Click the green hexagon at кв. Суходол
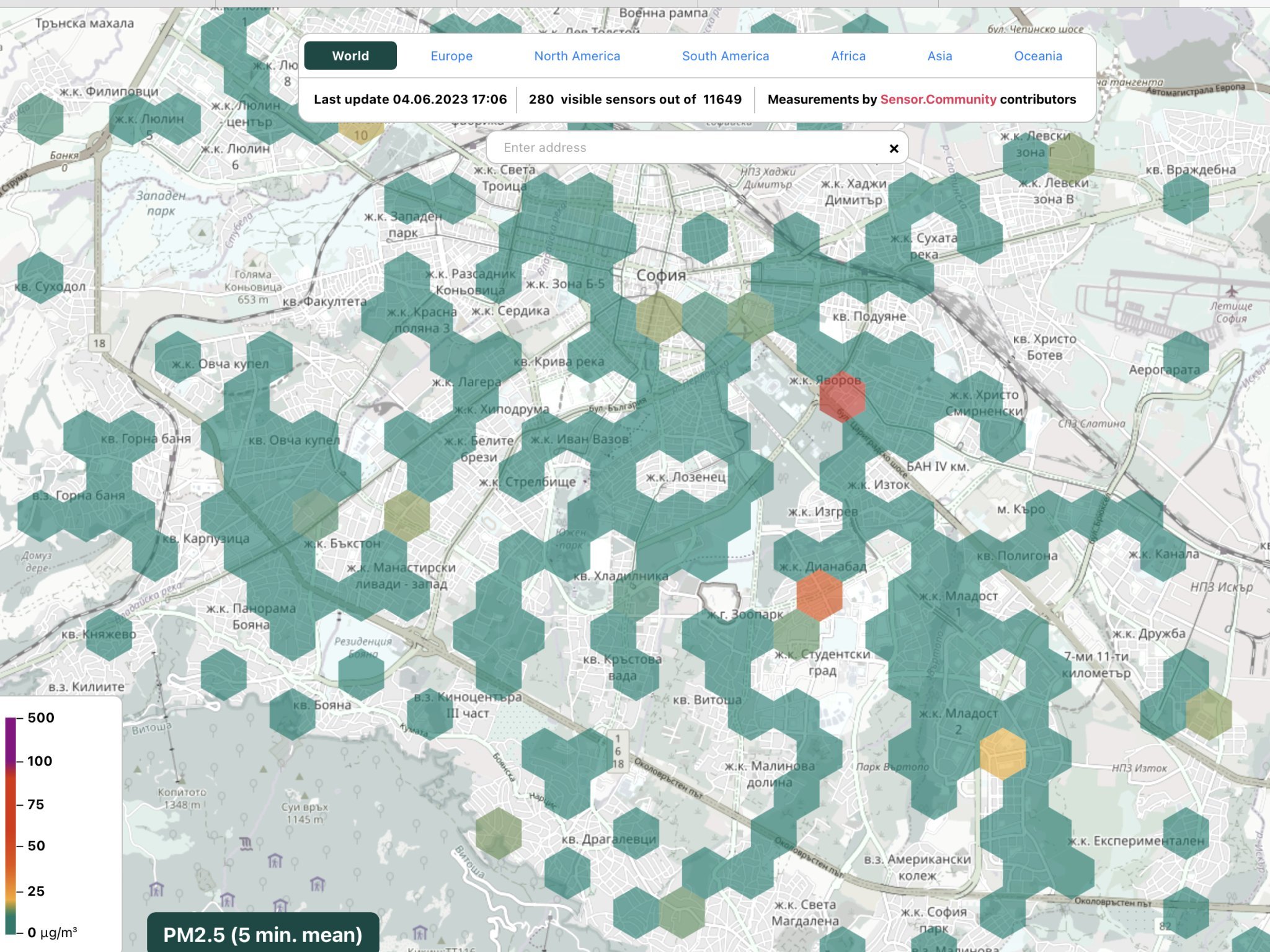1270x952 pixels. pyautogui.click(x=40, y=277)
